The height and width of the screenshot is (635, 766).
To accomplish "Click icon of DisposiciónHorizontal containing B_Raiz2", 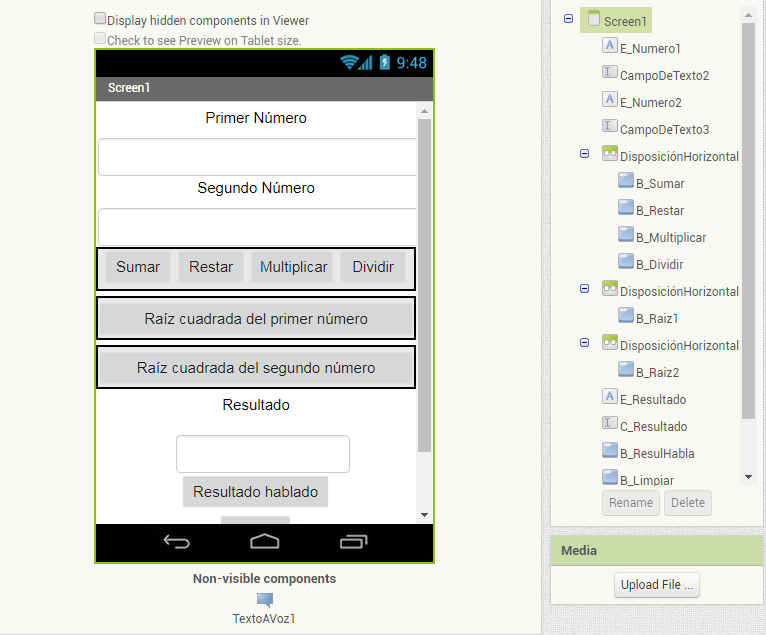I will point(610,342).
